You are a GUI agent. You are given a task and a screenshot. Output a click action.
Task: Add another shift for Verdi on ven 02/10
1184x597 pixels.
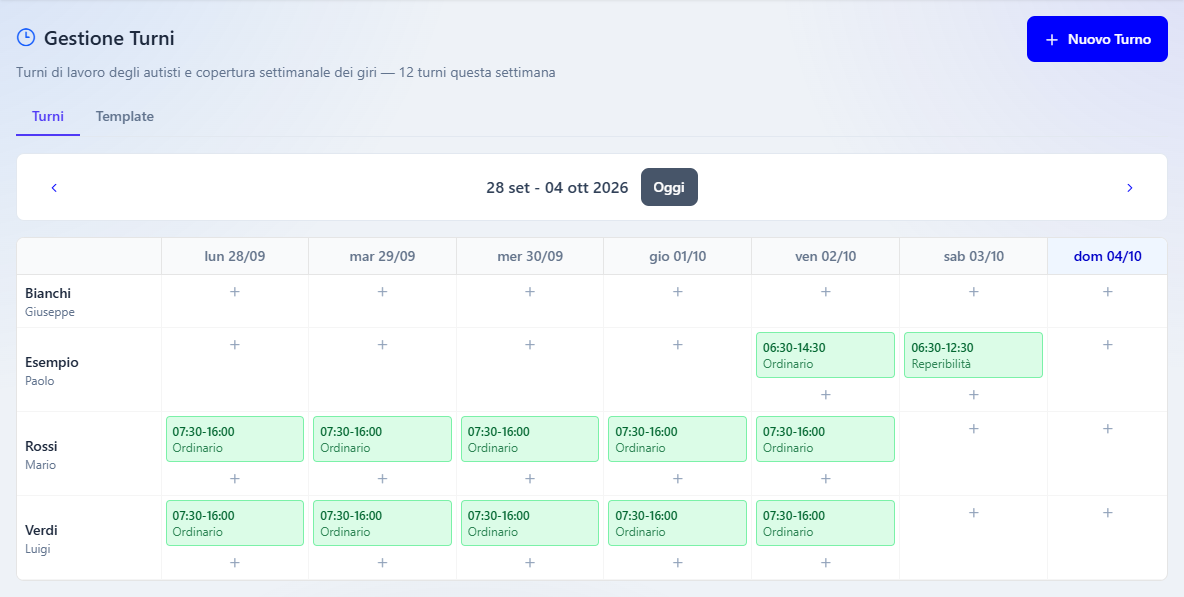tap(825, 562)
